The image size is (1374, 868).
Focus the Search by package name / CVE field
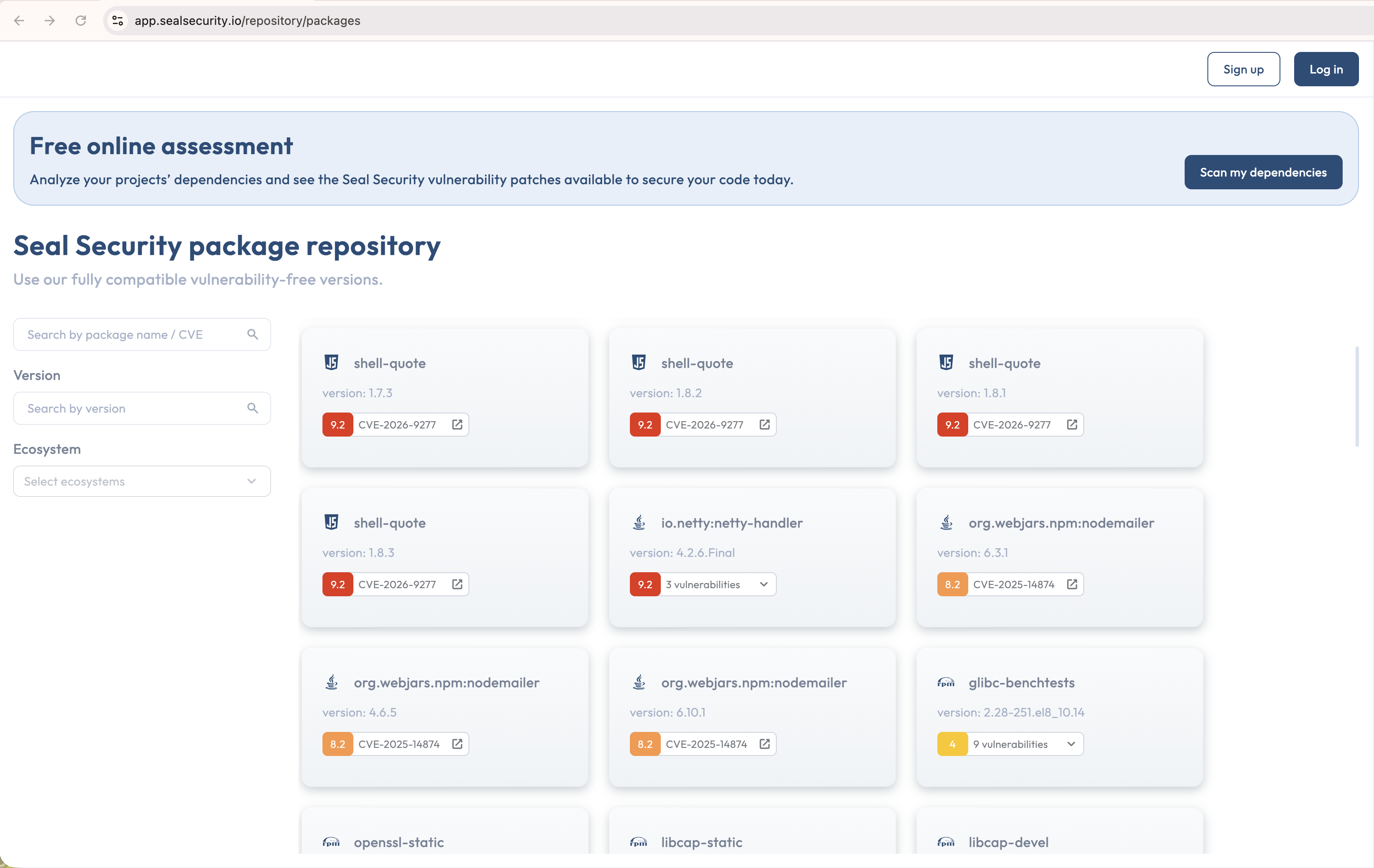click(x=142, y=334)
